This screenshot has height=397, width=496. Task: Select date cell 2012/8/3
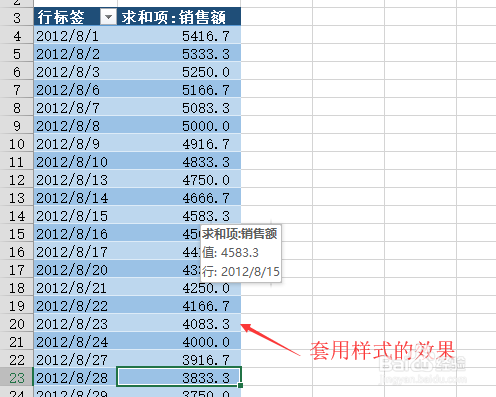pyautogui.click(x=75, y=72)
